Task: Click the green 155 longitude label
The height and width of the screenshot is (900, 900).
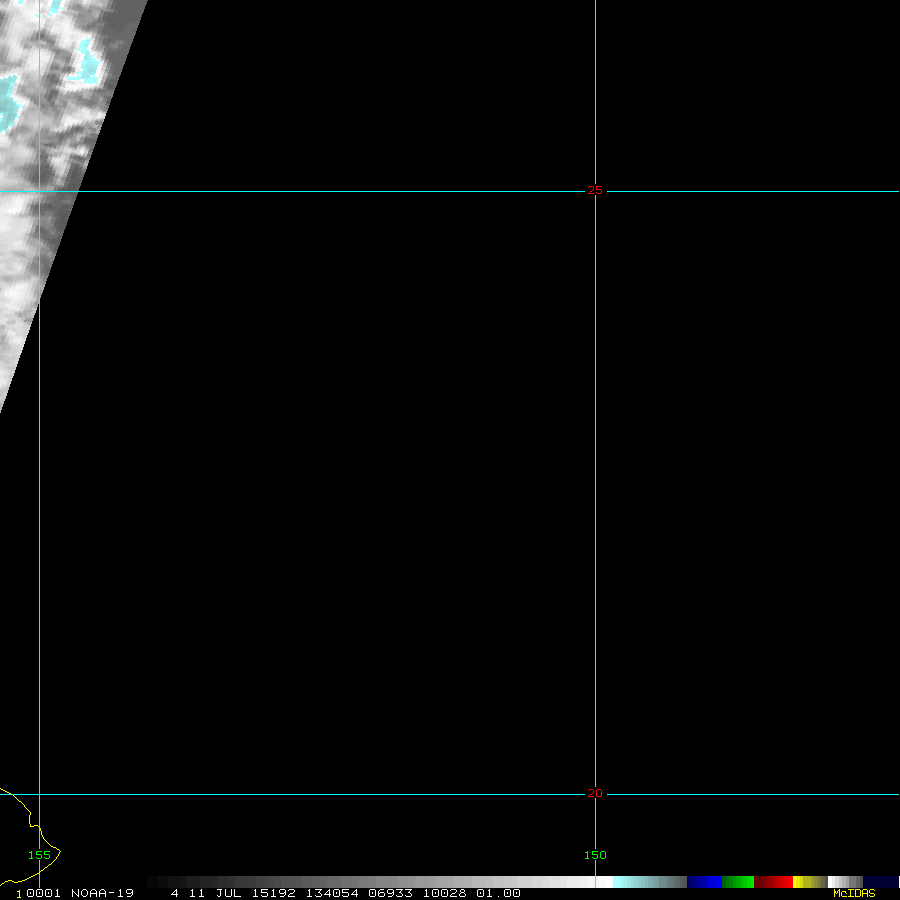Action: coord(39,855)
